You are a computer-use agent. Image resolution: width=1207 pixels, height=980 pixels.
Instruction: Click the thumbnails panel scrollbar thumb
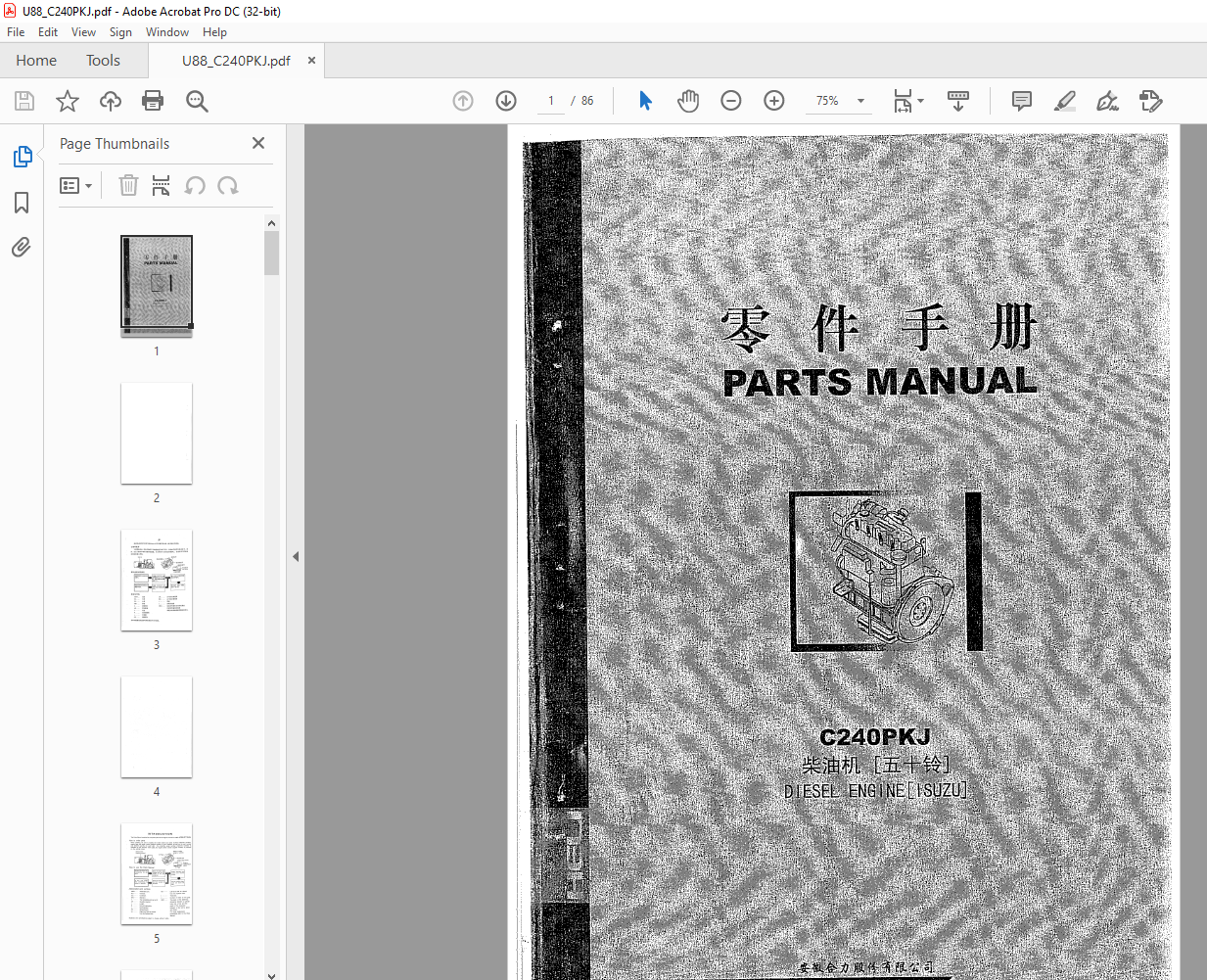tap(271, 254)
